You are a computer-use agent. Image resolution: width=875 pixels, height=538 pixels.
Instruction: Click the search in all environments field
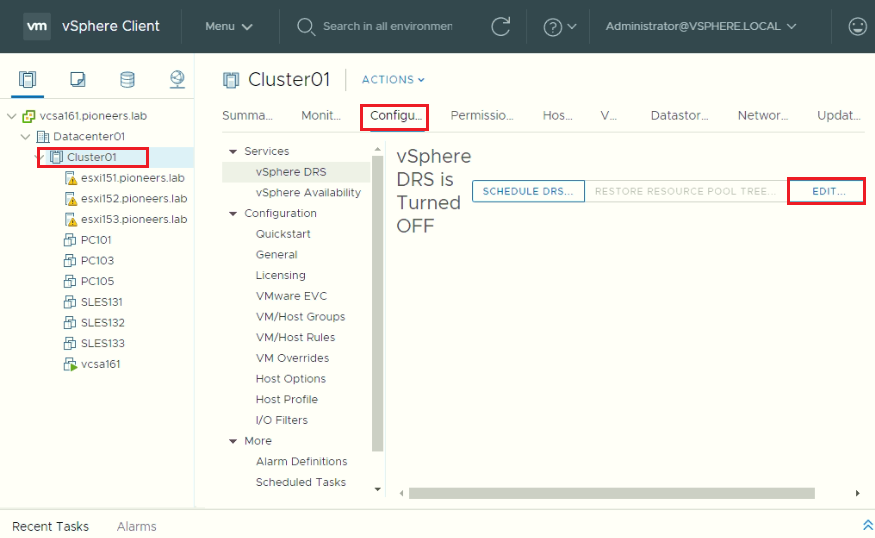tap(387, 27)
